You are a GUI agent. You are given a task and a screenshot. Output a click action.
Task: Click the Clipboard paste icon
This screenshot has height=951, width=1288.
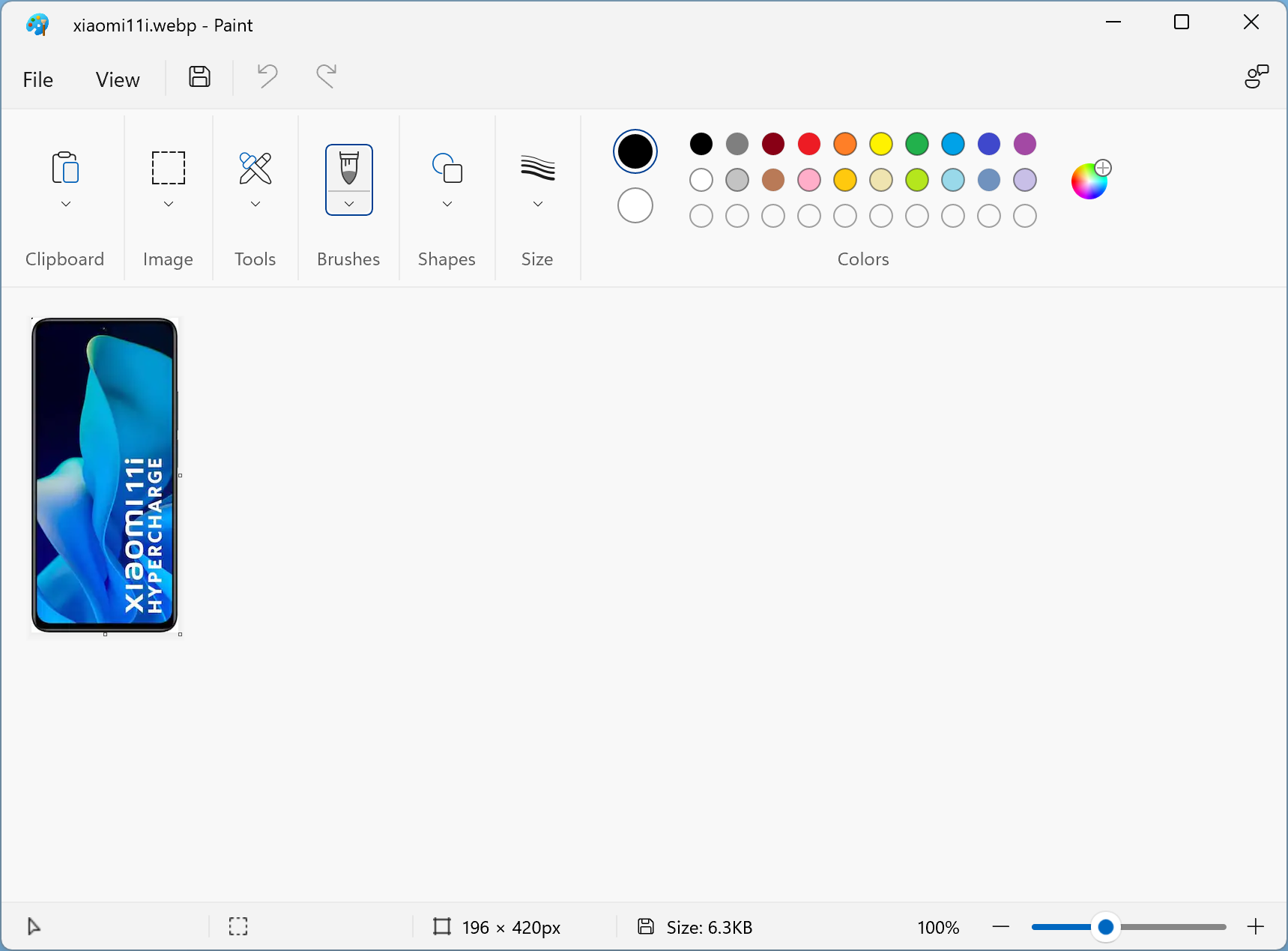click(x=66, y=168)
